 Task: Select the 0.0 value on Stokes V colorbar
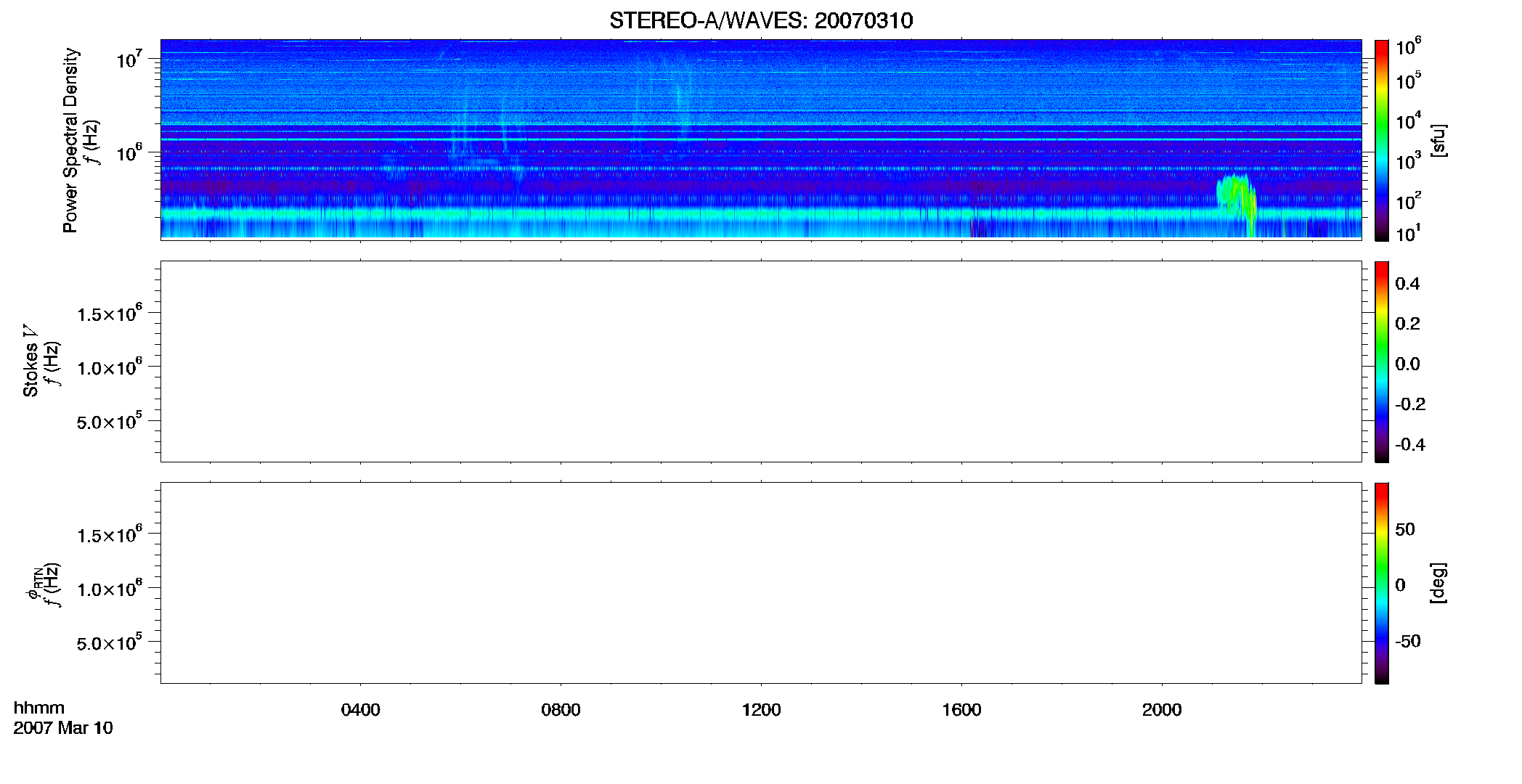coord(1407,364)
